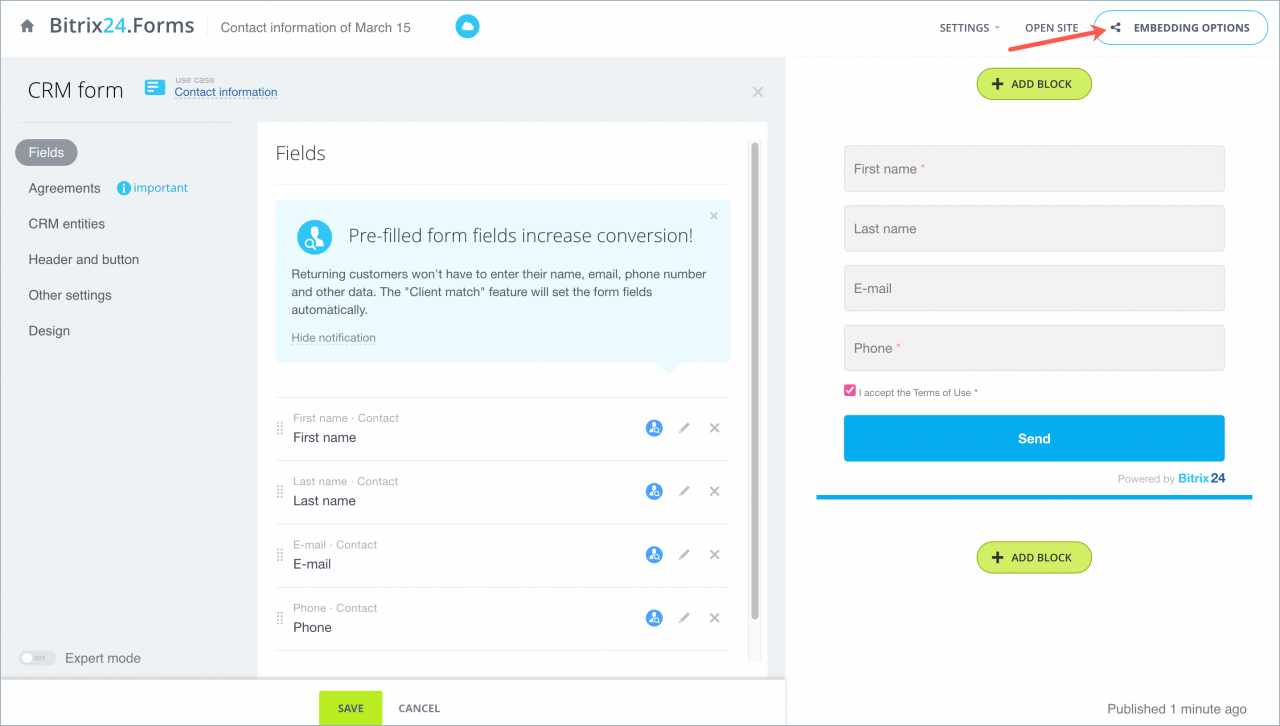
Task: Click the bottom Add Block button
Action: [1034, 558]
